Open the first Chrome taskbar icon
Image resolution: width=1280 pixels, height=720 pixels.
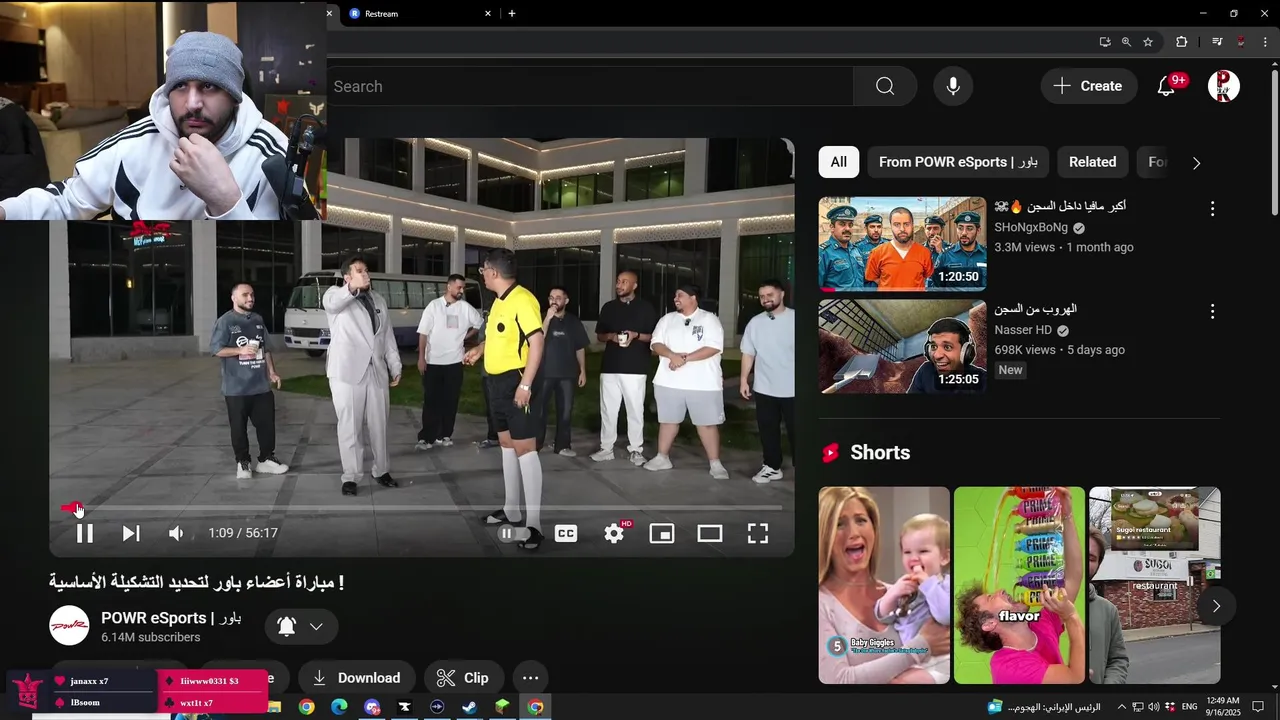click(x=306, y=707)
